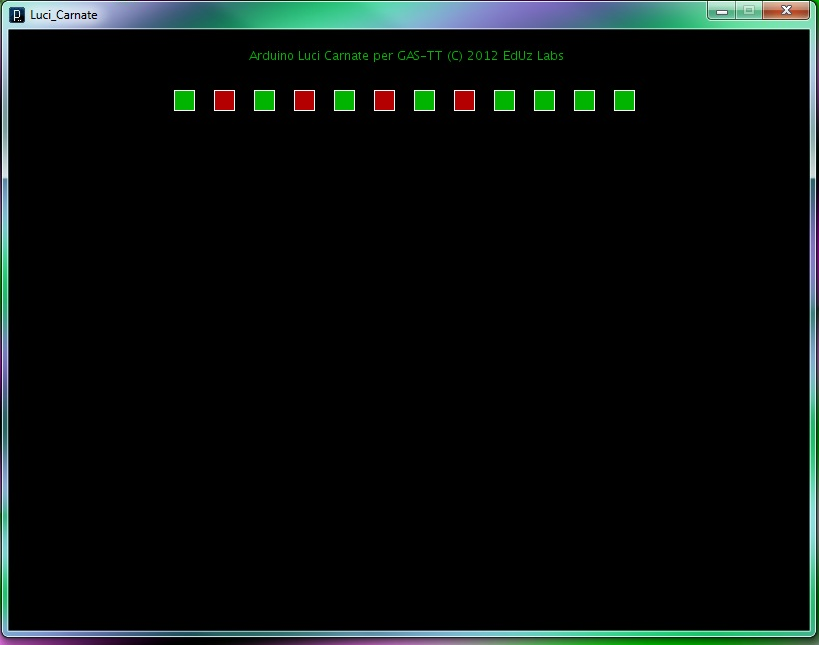Toggle the sixth square, colored red
This screenshot has width=819, height=645.
[x=384, y=100]
